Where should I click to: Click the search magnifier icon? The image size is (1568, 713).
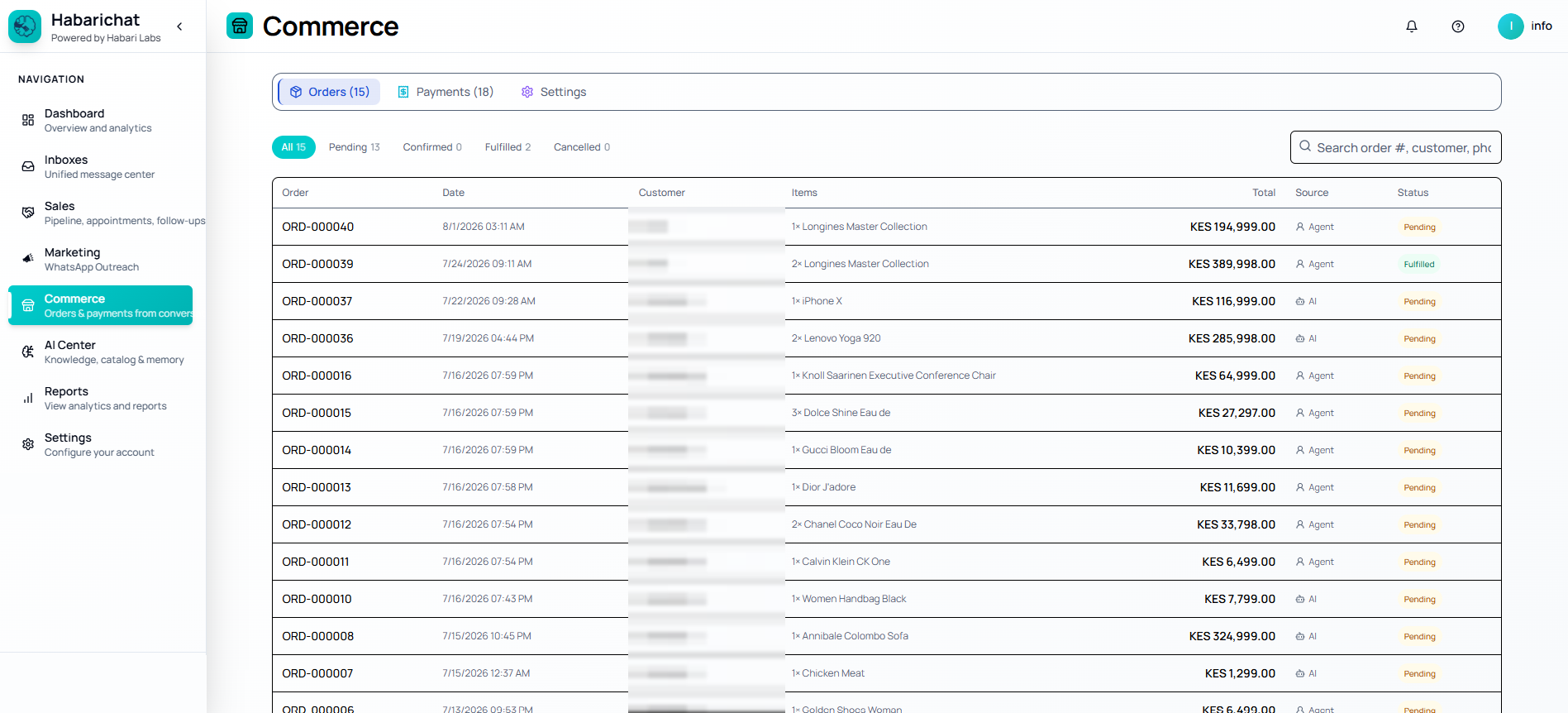(x=1305, y=146)
